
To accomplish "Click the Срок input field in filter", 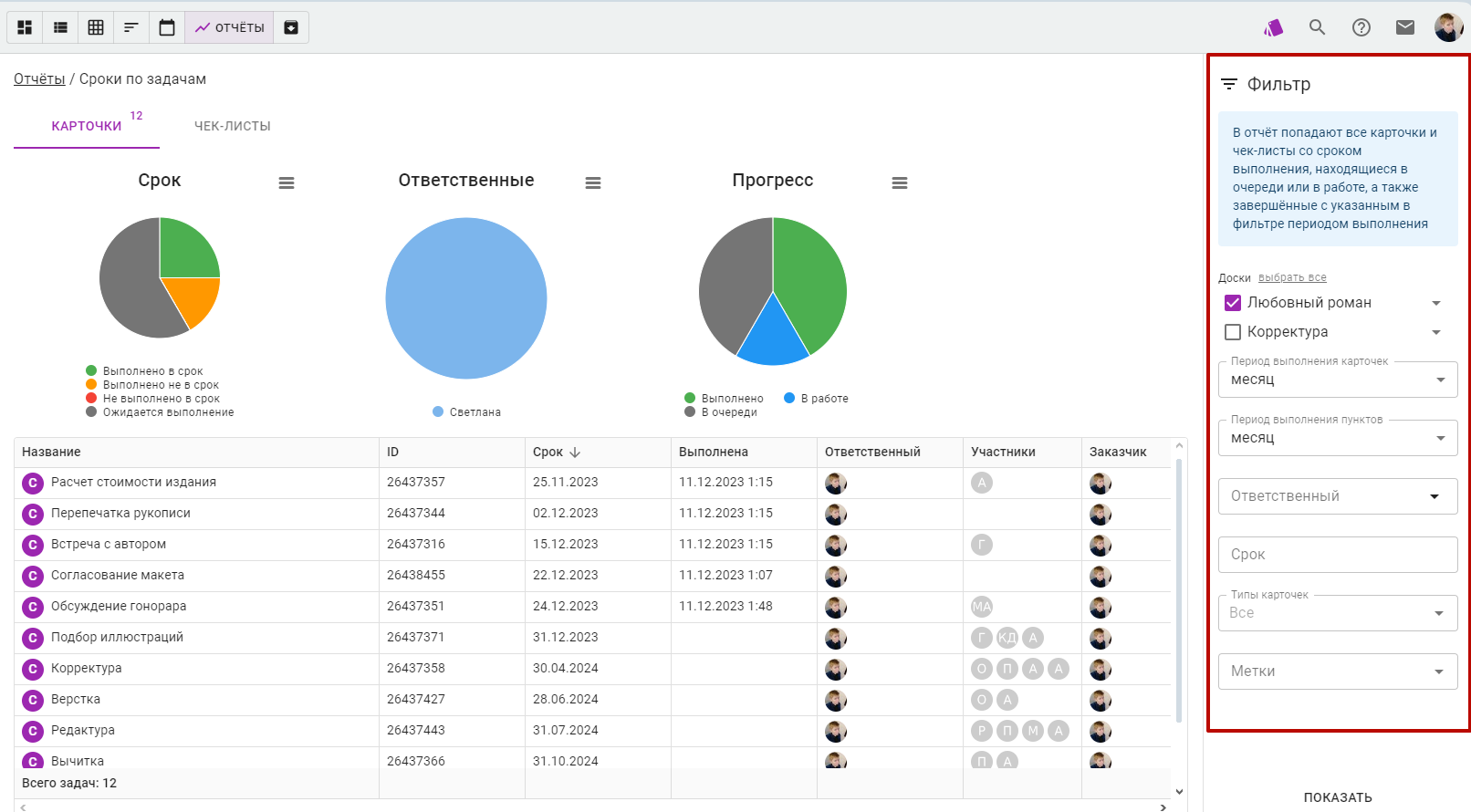I will pos(1338,555).
